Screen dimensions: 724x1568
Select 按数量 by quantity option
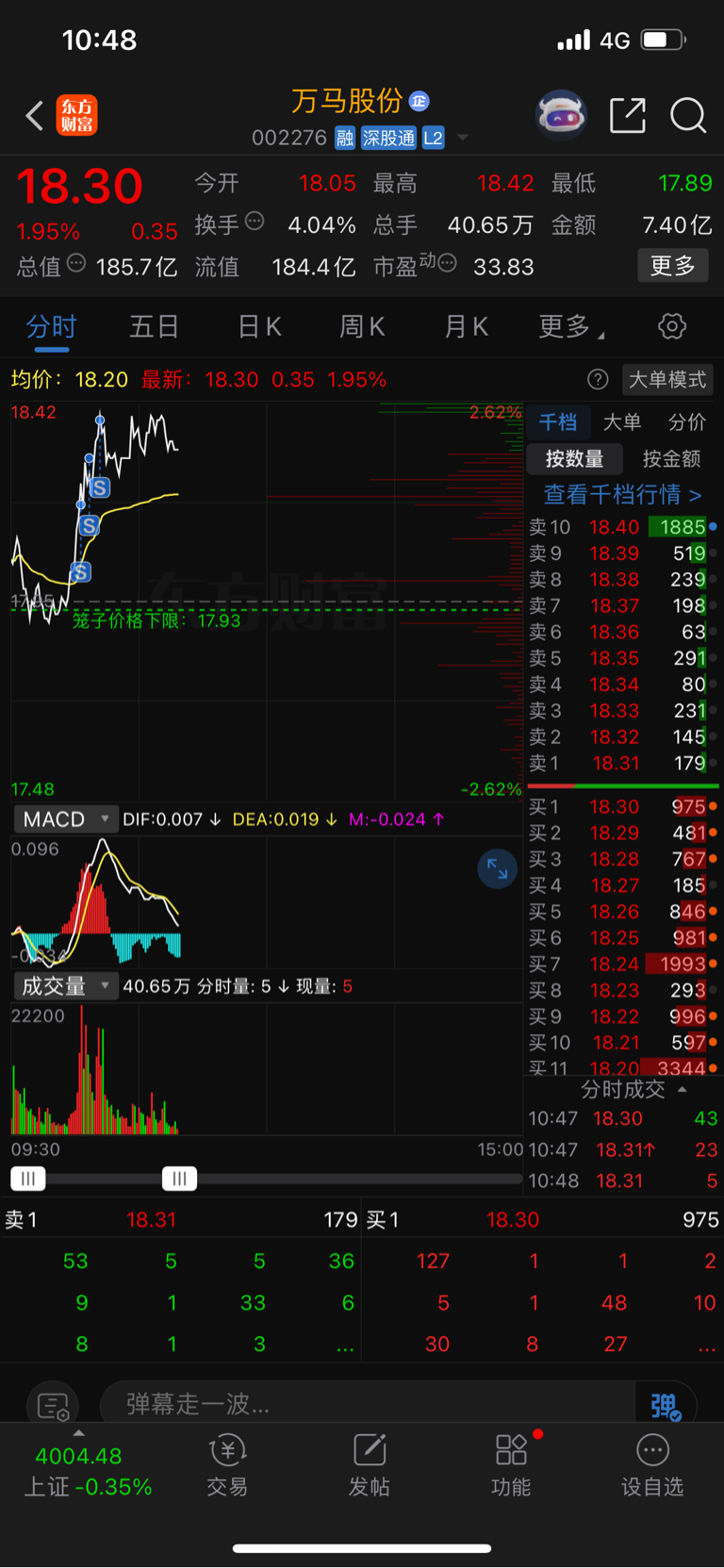pyautogui.click(x=574, y=459)
